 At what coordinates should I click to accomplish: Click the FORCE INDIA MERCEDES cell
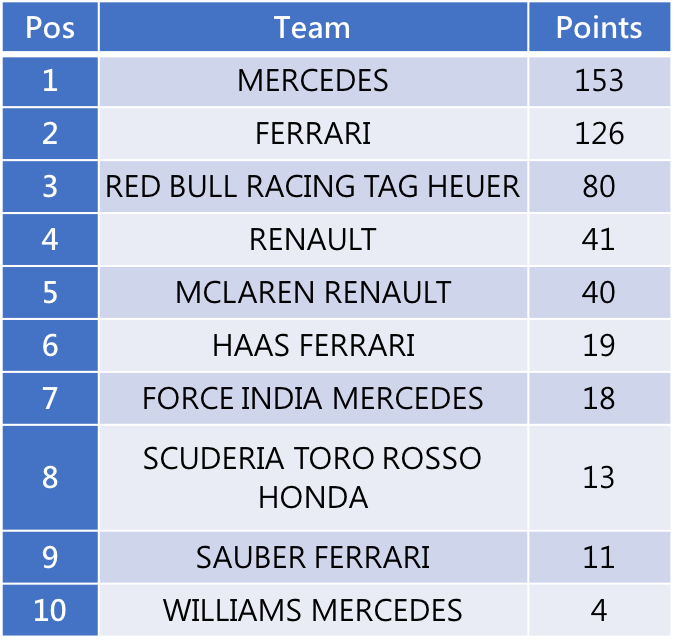pyautogui.click(x=313, y=399)
